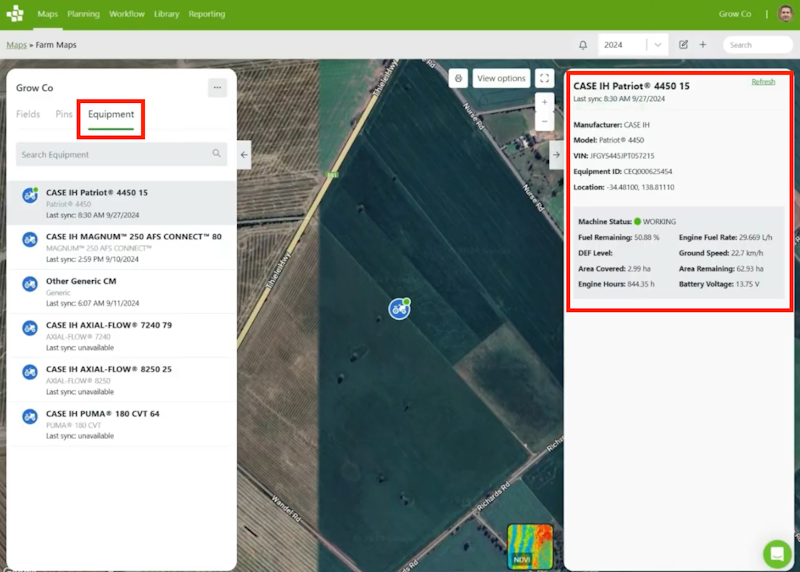Click tractor icon beside PUMA 180 CVT 64

click(30, 416)
